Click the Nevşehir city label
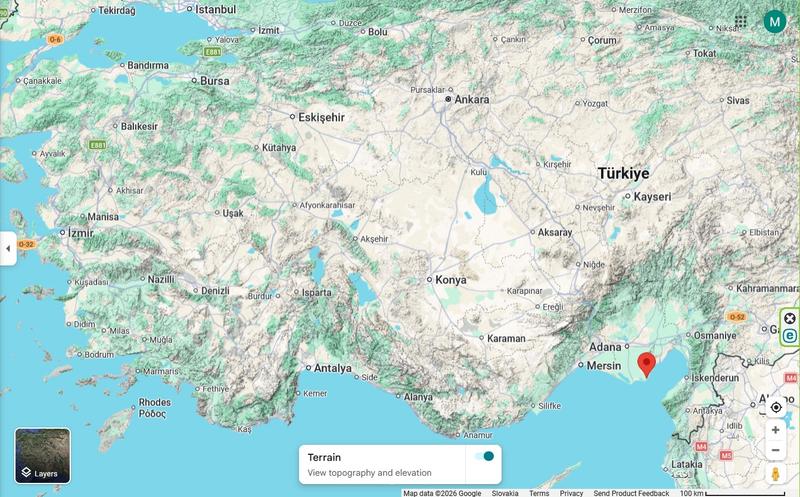800x497 pixels. 598,208
